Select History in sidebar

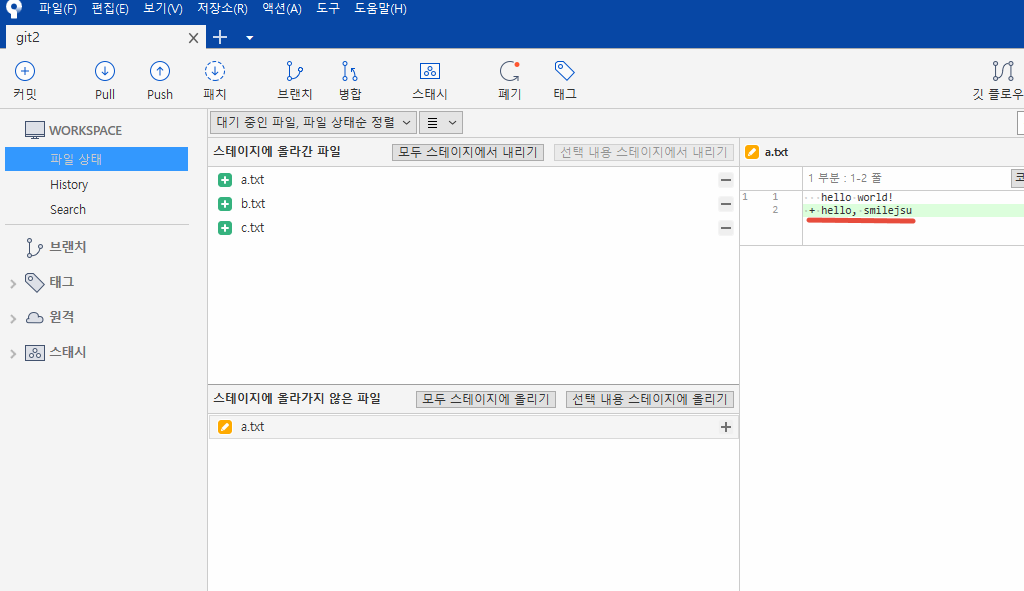[x=69, y=185]
